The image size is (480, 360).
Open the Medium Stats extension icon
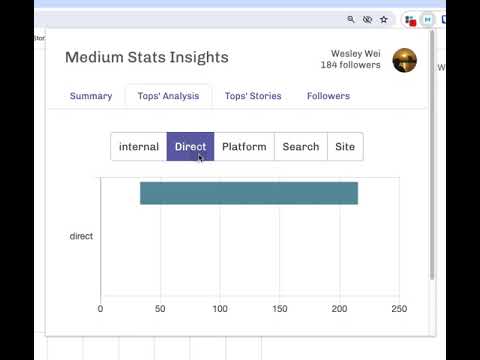pos(427,20)
